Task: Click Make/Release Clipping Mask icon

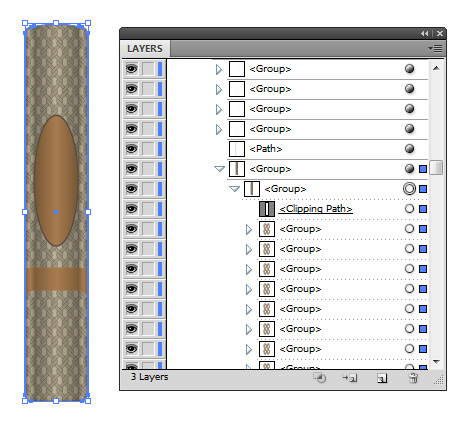Action: tap(320, 378)
